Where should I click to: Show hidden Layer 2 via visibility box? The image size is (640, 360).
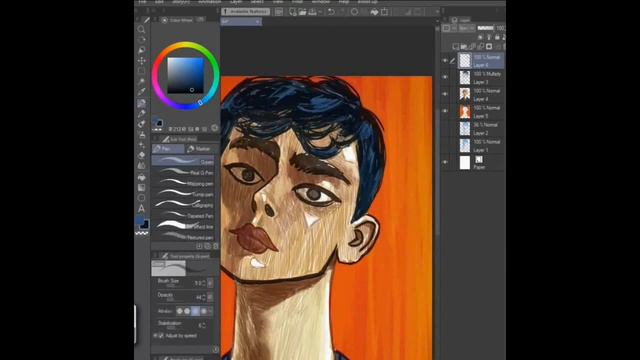click(x=445, y=128)
